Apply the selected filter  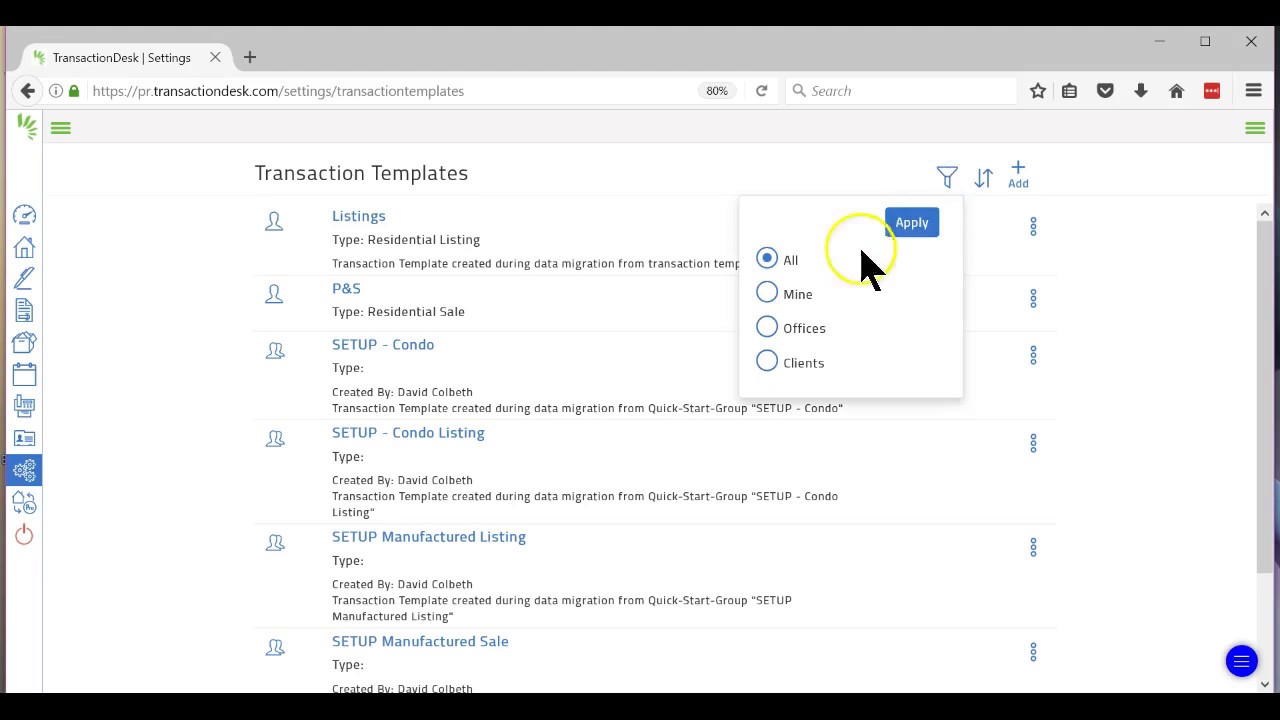click(912, 223)
